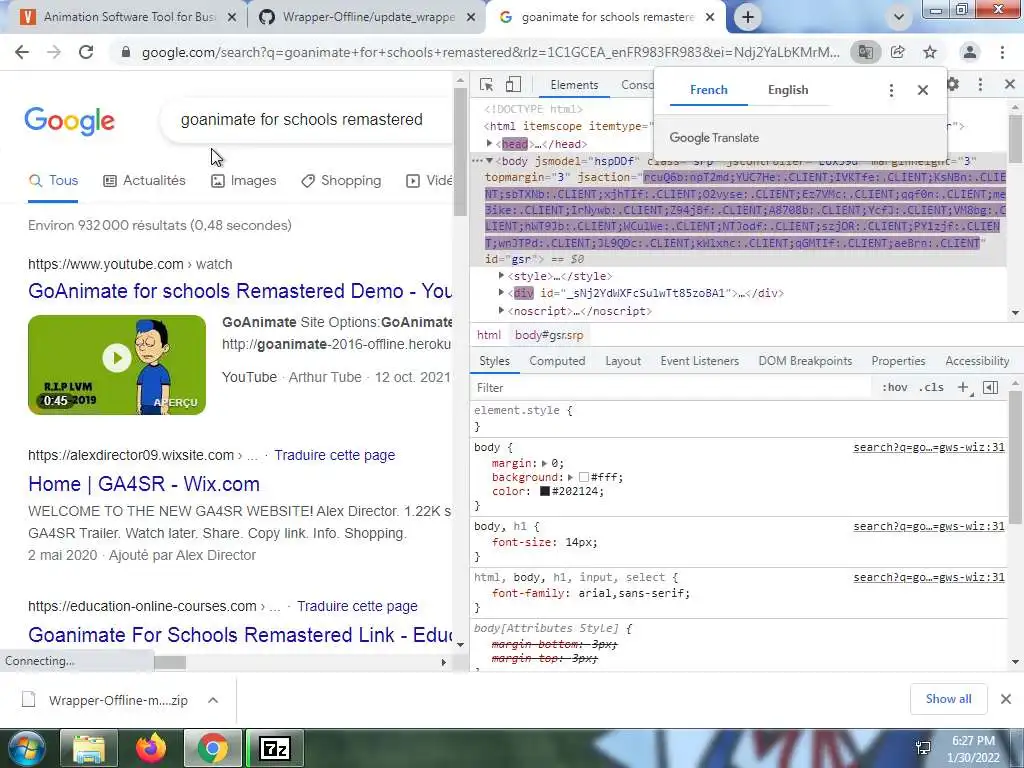Screen dimensions: 1024x768
Task: Open GoAnimate for schools Remastered Demo result
Action: coord(240,291)
